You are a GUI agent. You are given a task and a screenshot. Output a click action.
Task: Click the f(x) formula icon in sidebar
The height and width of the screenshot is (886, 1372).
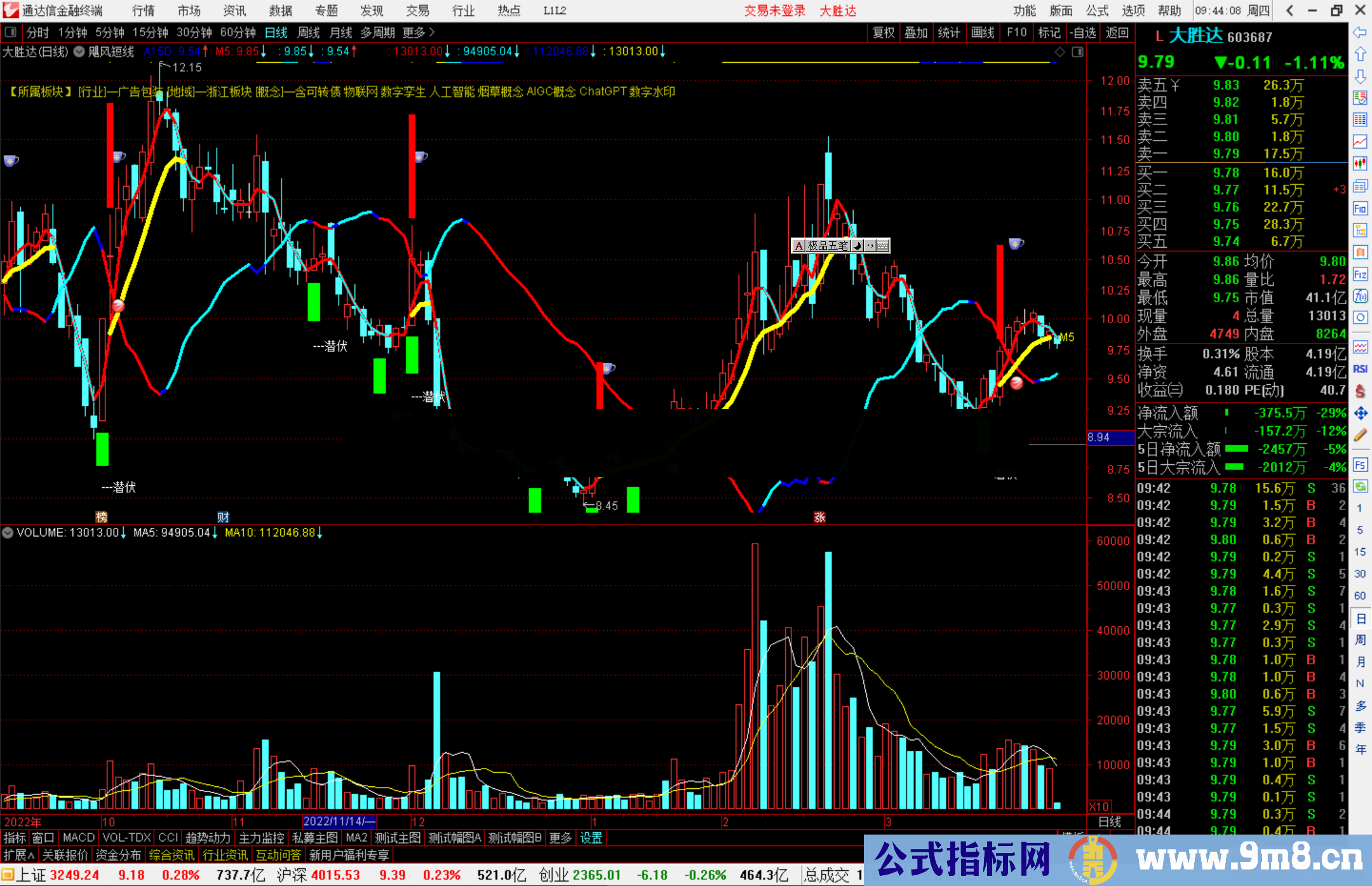1360,297
